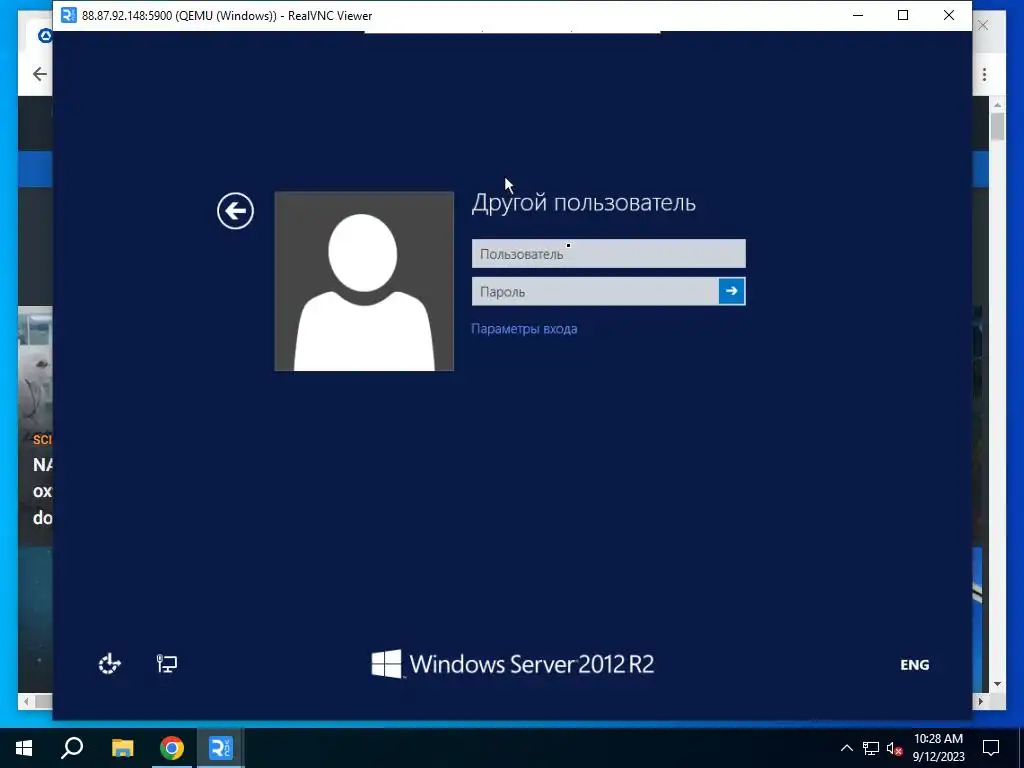Close the RealVNC Viewer window

[x=949, y=15]
